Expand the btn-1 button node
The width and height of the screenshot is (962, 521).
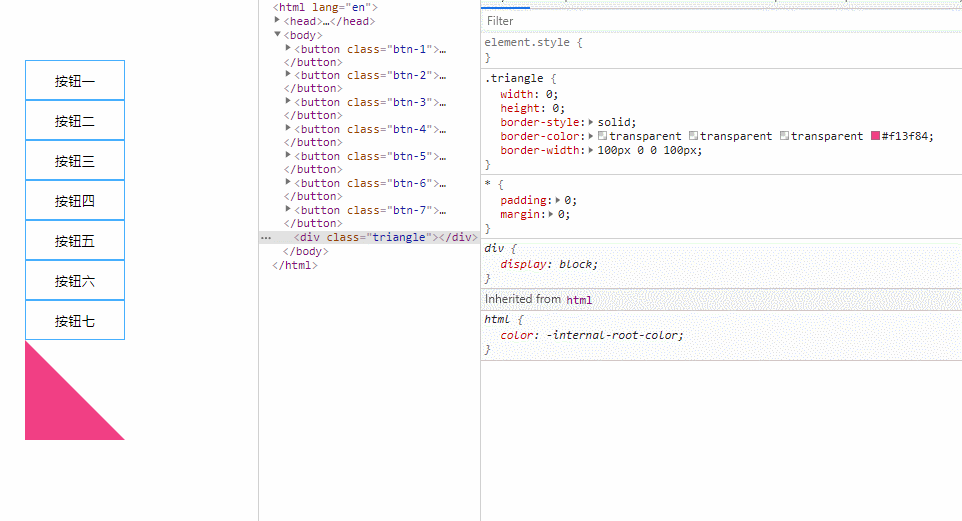(288, 48)
